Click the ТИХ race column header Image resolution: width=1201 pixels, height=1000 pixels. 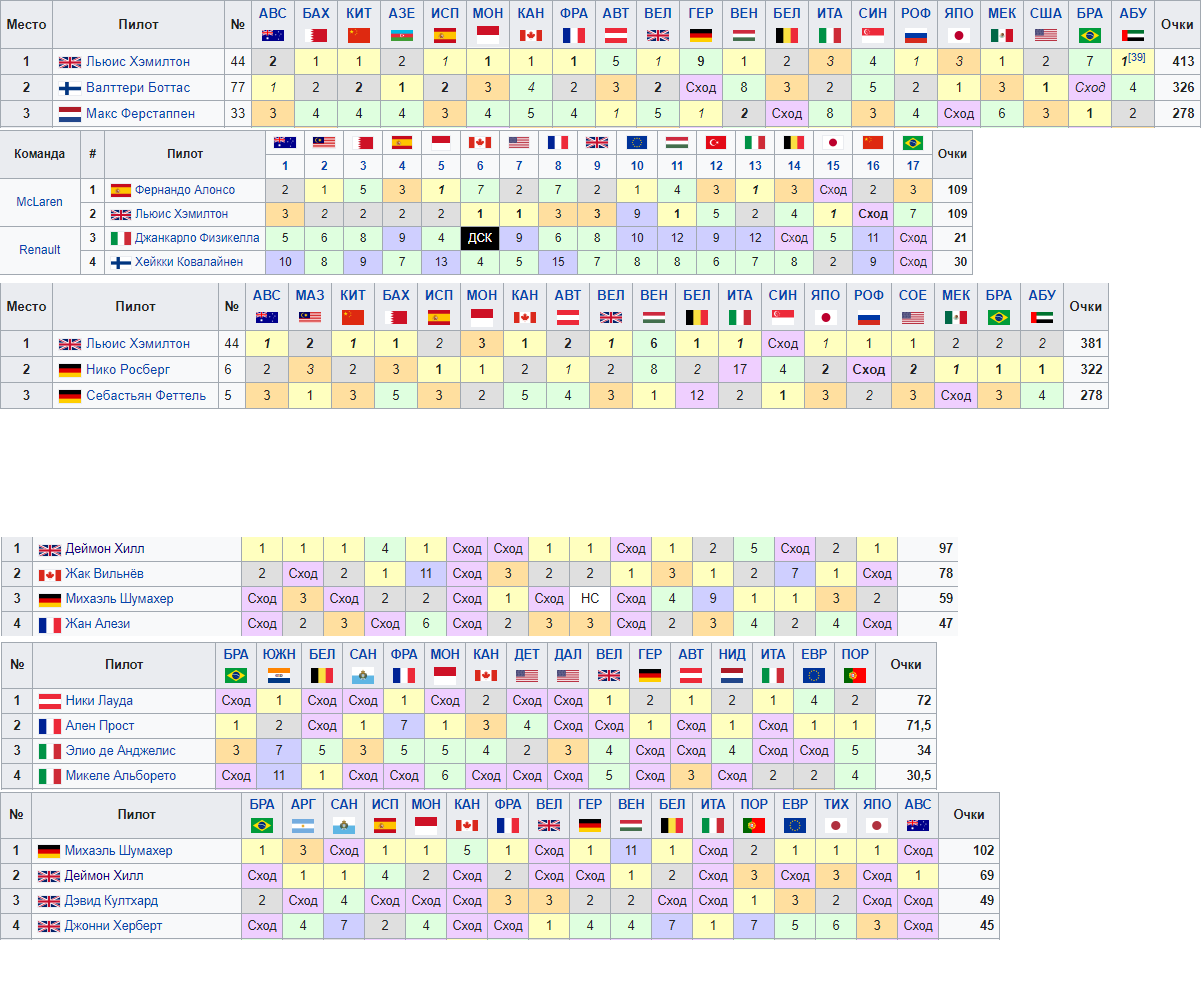(x=836, y=804)
